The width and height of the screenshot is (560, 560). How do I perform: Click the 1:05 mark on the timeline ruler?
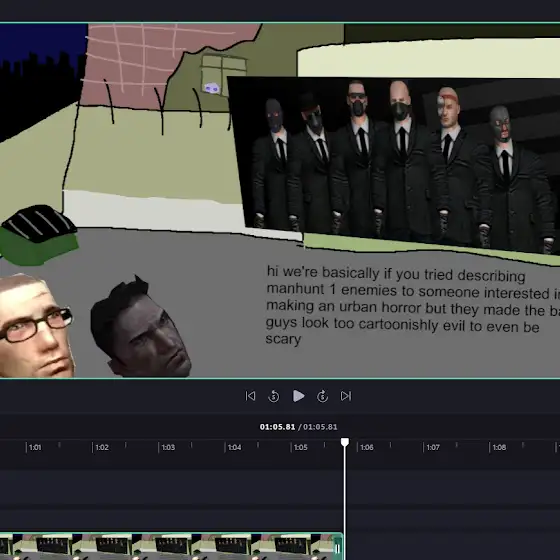pyautogui.click(x=300, y=447)
